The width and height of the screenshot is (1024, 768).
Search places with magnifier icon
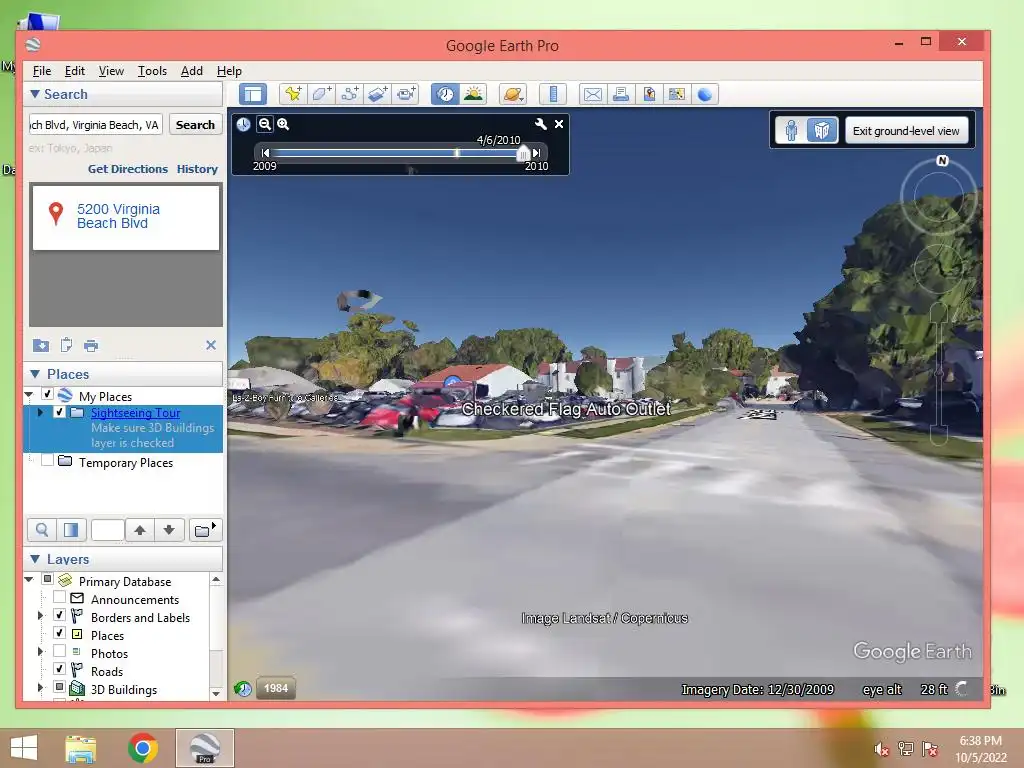point(42,530)
